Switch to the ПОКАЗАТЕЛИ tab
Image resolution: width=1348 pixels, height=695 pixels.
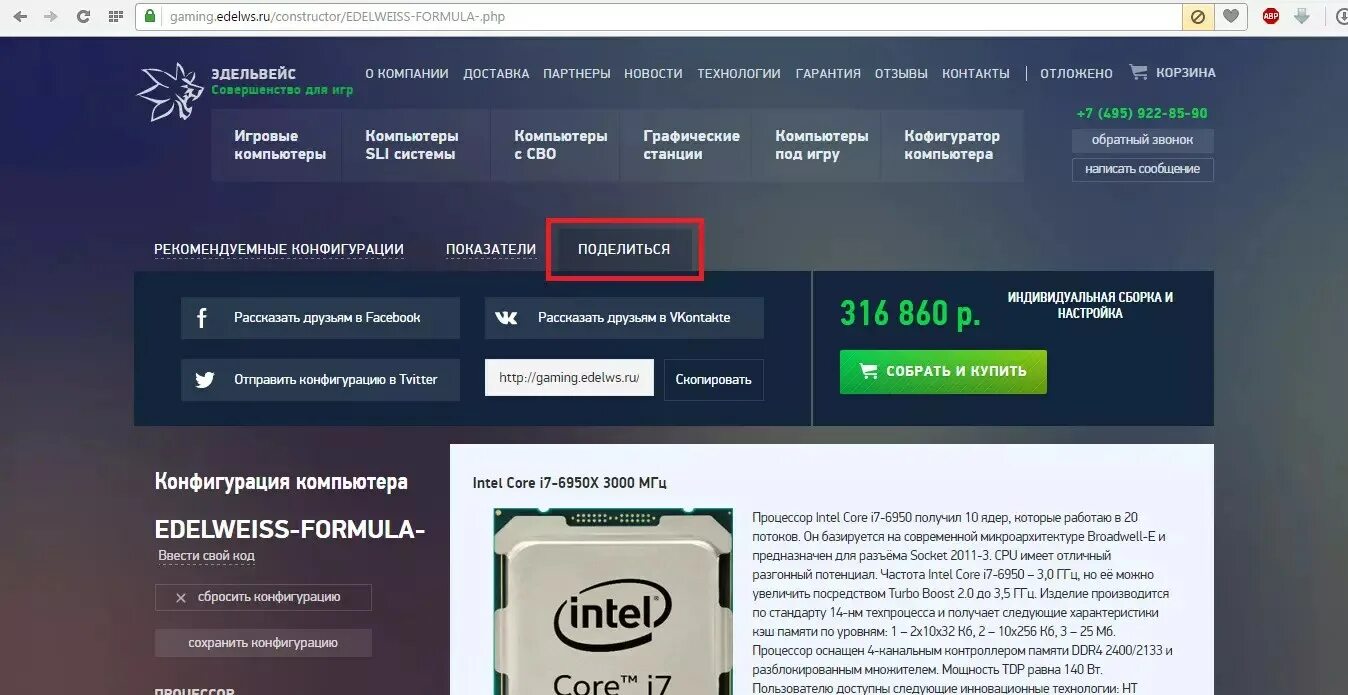click(x=491, y=249)
